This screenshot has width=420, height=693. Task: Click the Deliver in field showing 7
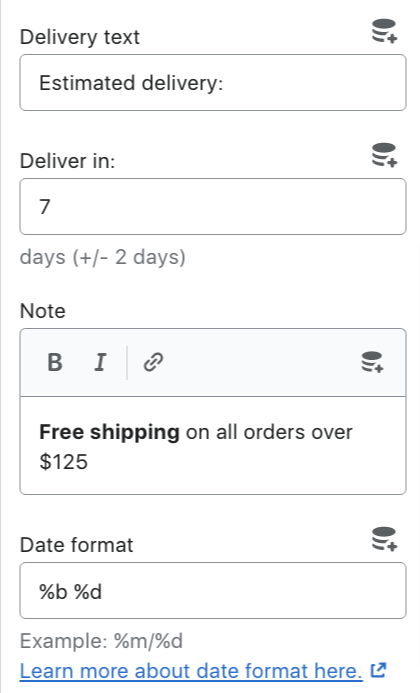coord(213,206)
